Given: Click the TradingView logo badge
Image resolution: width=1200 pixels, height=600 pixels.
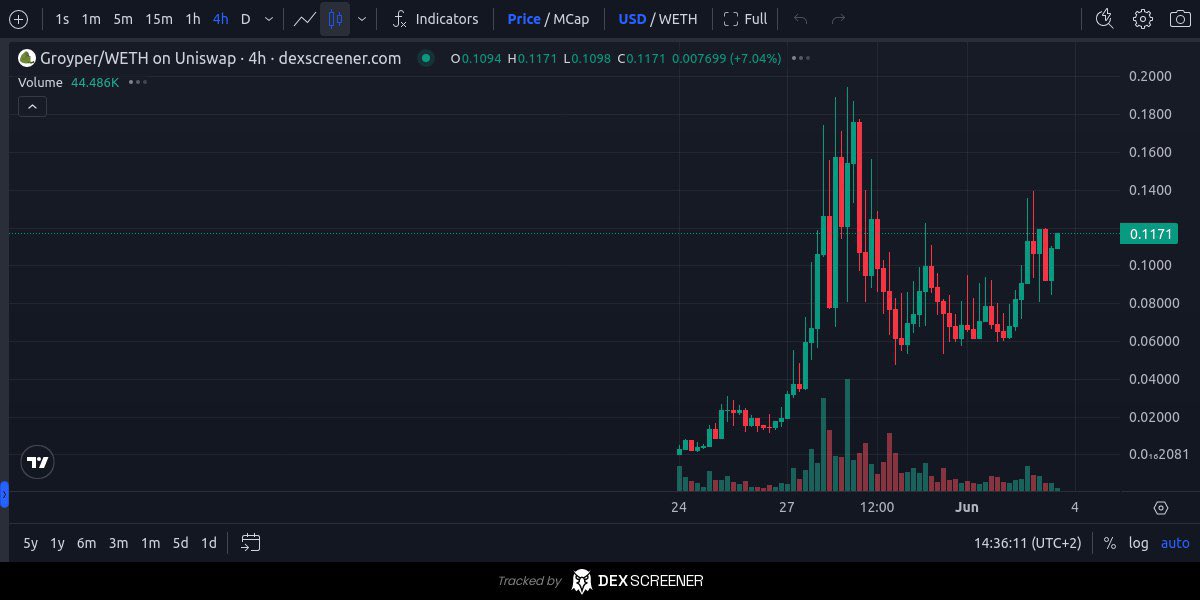Looking at the screenshot, I should 37,462.
